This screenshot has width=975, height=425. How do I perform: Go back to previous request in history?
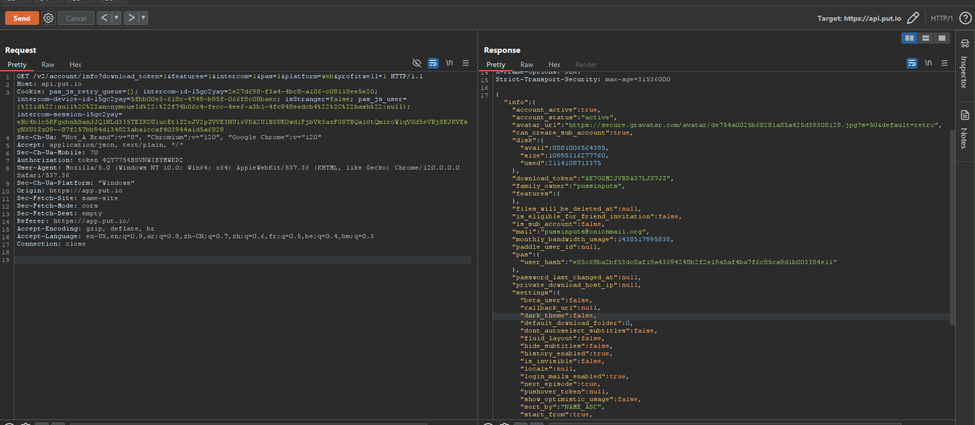[x=105, y=18]
